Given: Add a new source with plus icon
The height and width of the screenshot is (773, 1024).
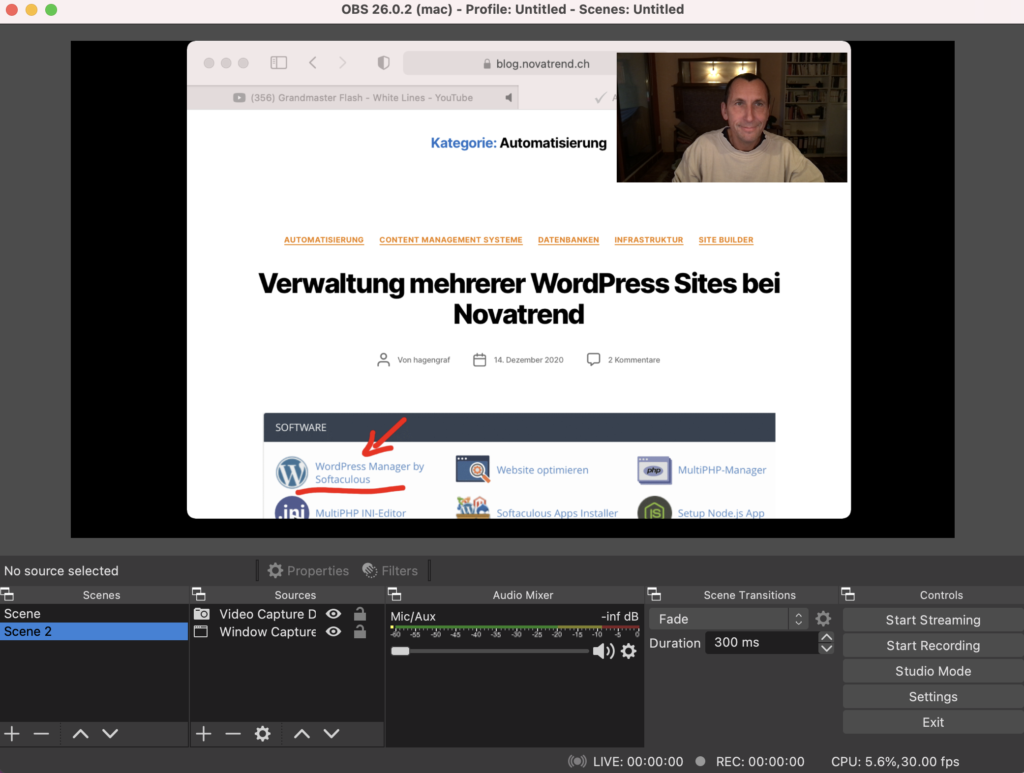Looking at the screenshot, I should point(204,734).
